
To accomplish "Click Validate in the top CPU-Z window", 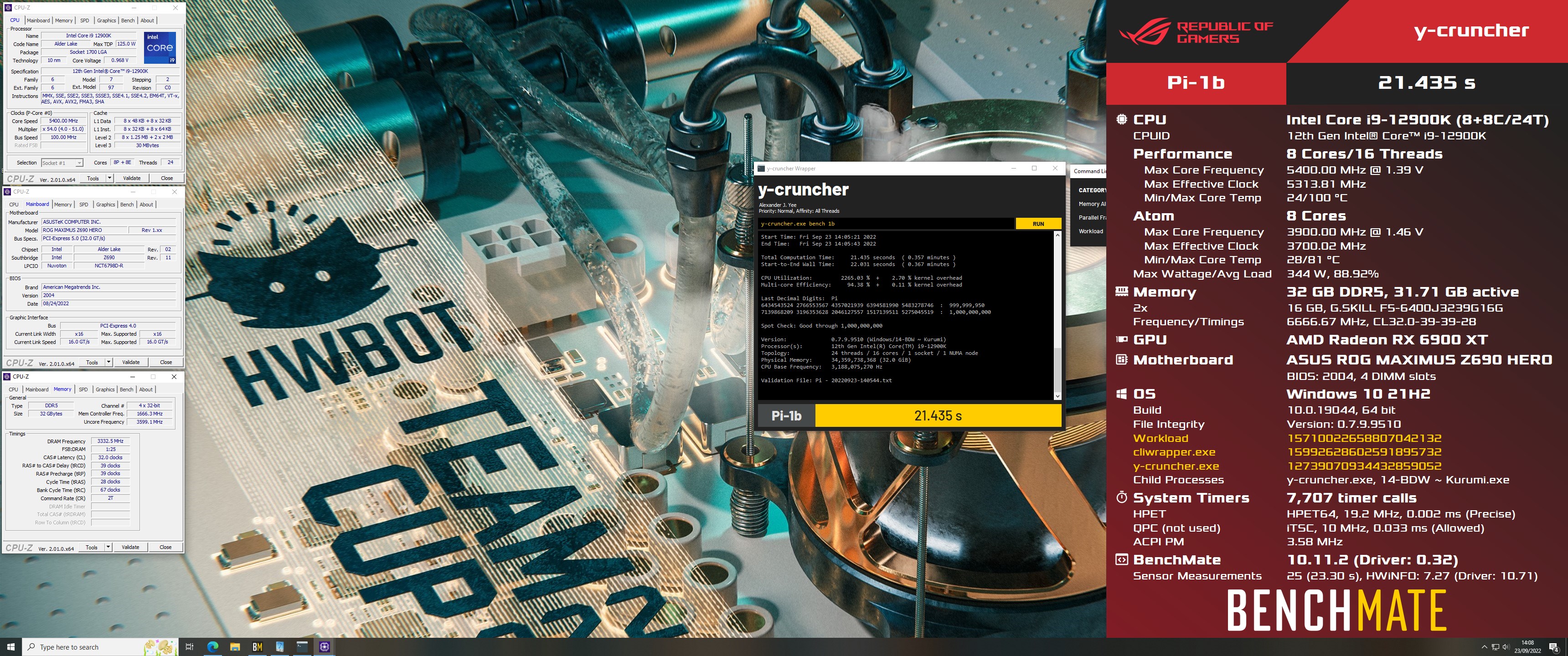I will 132,178.
